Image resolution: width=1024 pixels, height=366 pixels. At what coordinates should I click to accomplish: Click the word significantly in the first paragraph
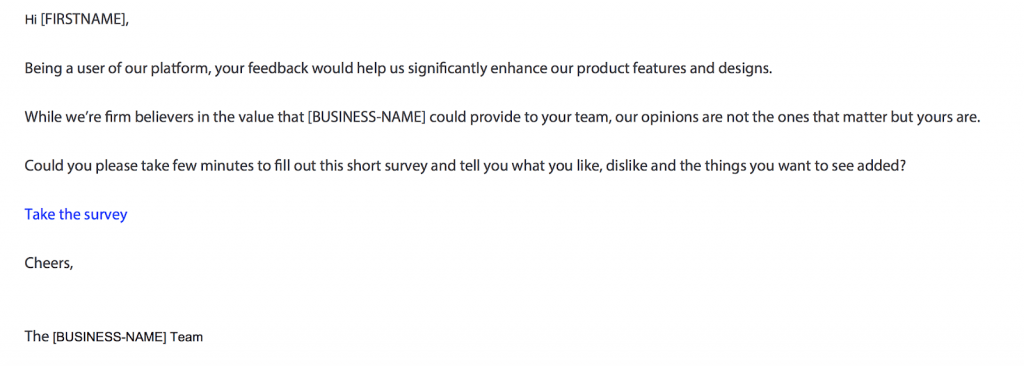pyautogui.click(x=447, y=69)
